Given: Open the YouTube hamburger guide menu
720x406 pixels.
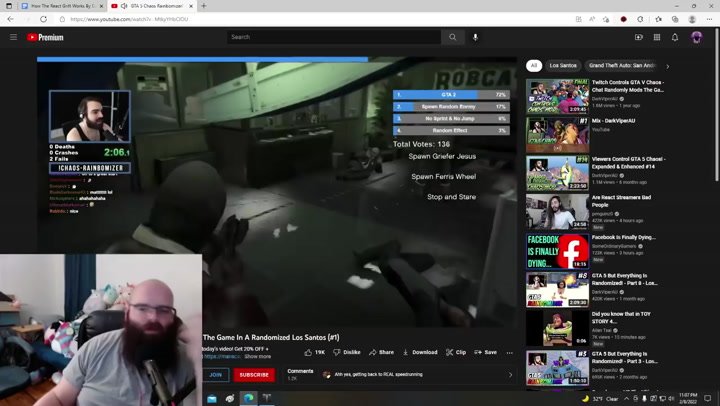Looking at the screenshot, I should tap(13, 37).
